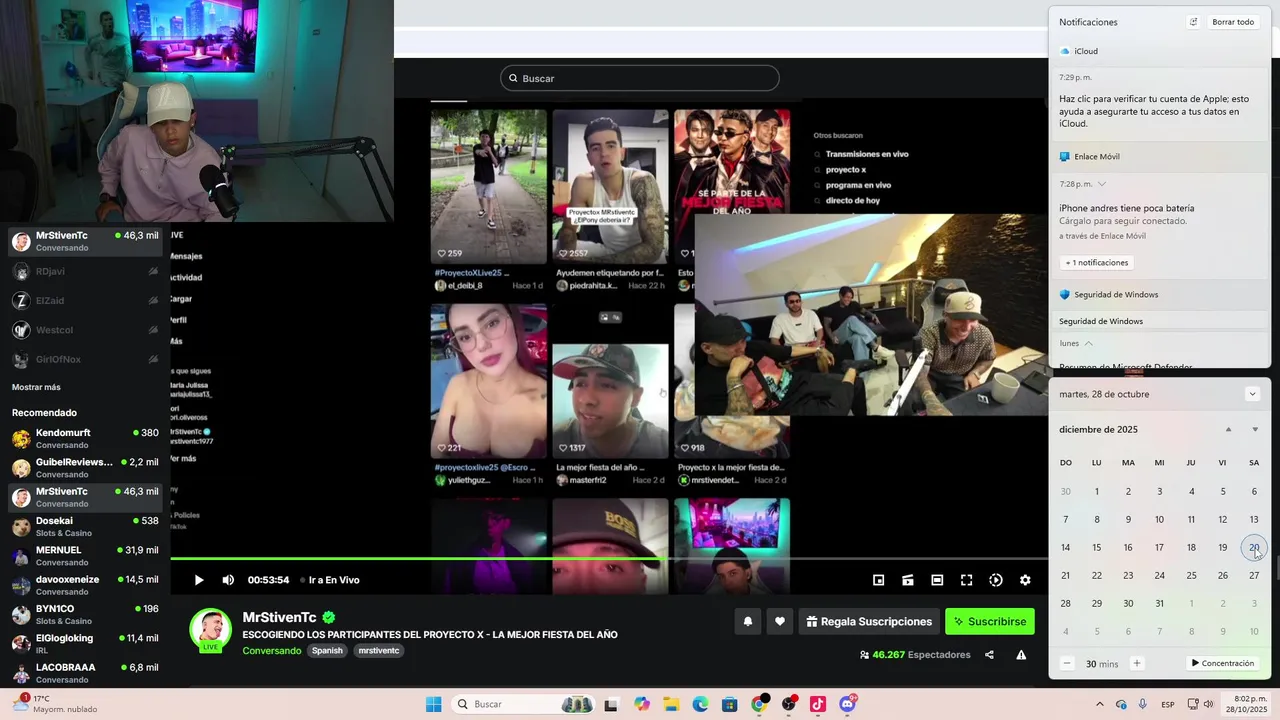Open TikTok app on taskbar

818,704
